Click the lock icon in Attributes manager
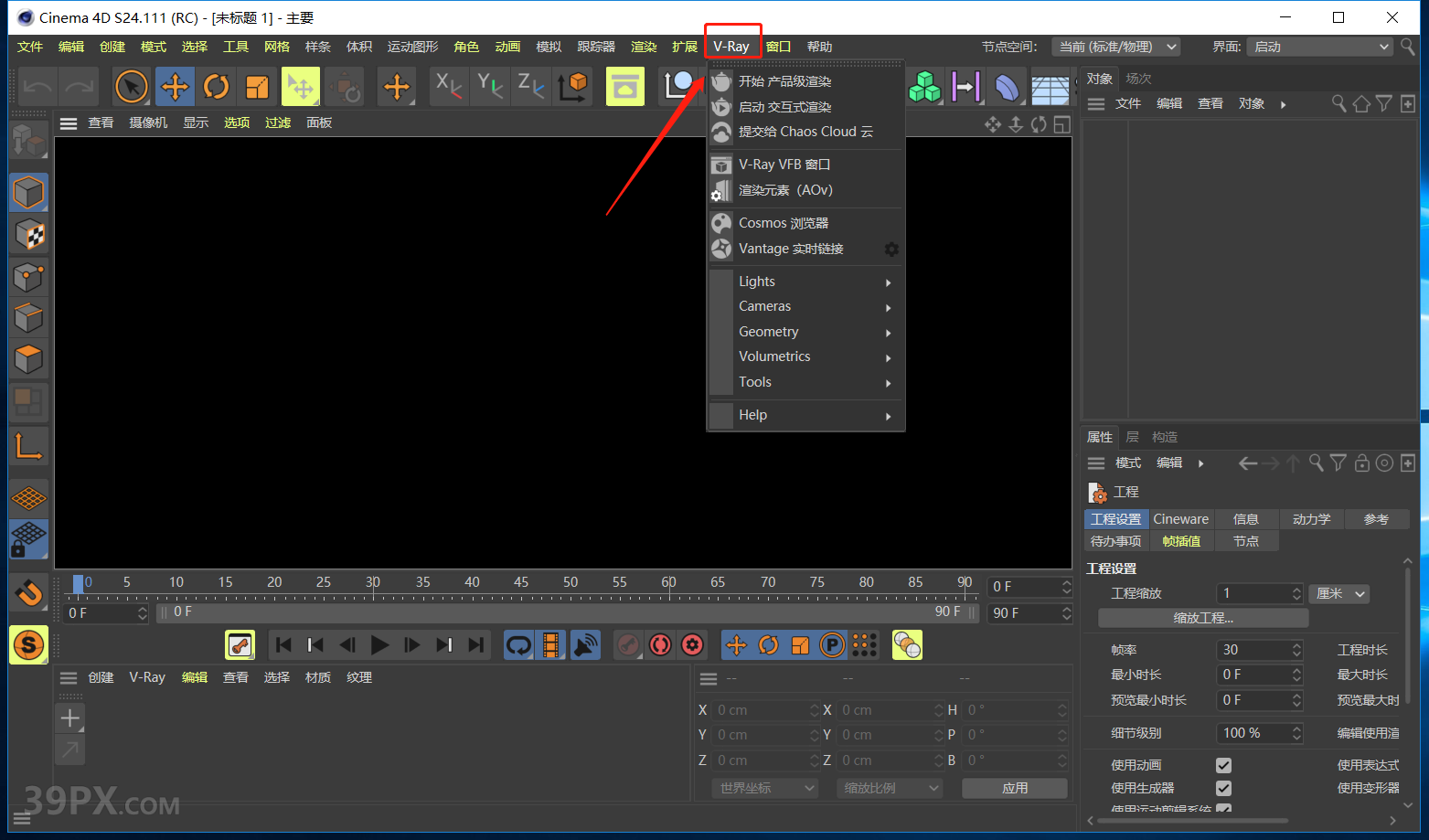Image resolution: width=1429 pixels, height=840 pixels. point(1361,463)
